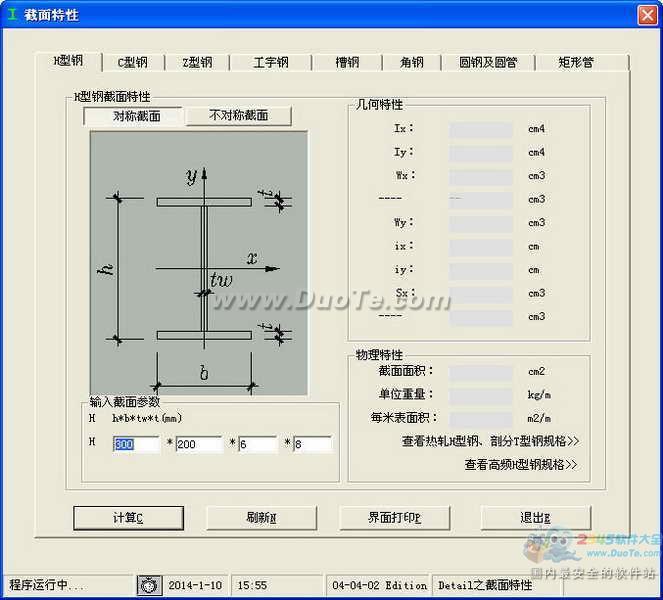Click the Wy result field
The width and height of the screenshot is (663, 600).
[481, 223]
